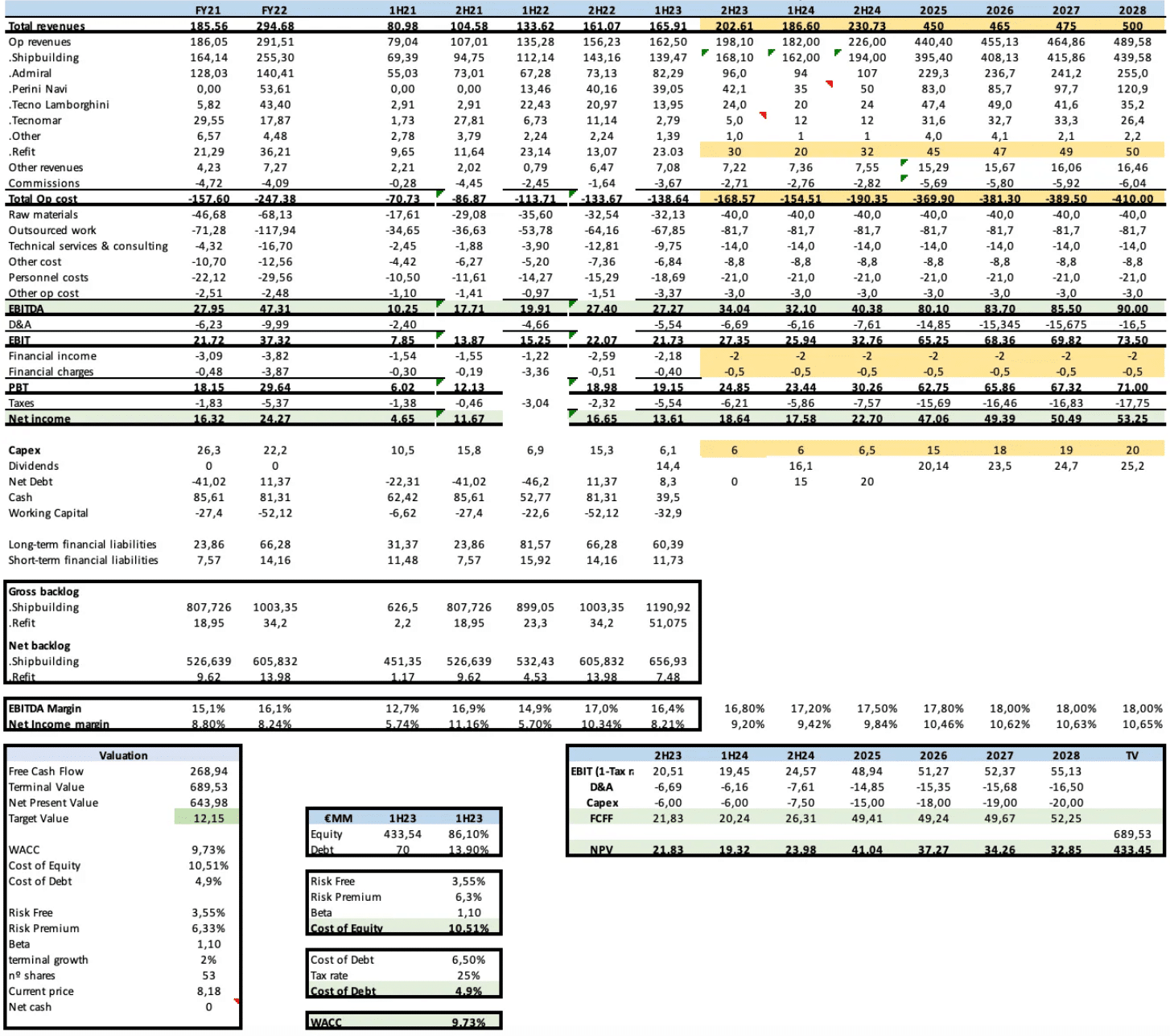Select the "Raw materials" row label
The height and width of the screenshot is (1036, 1170).
click(43, 215)
